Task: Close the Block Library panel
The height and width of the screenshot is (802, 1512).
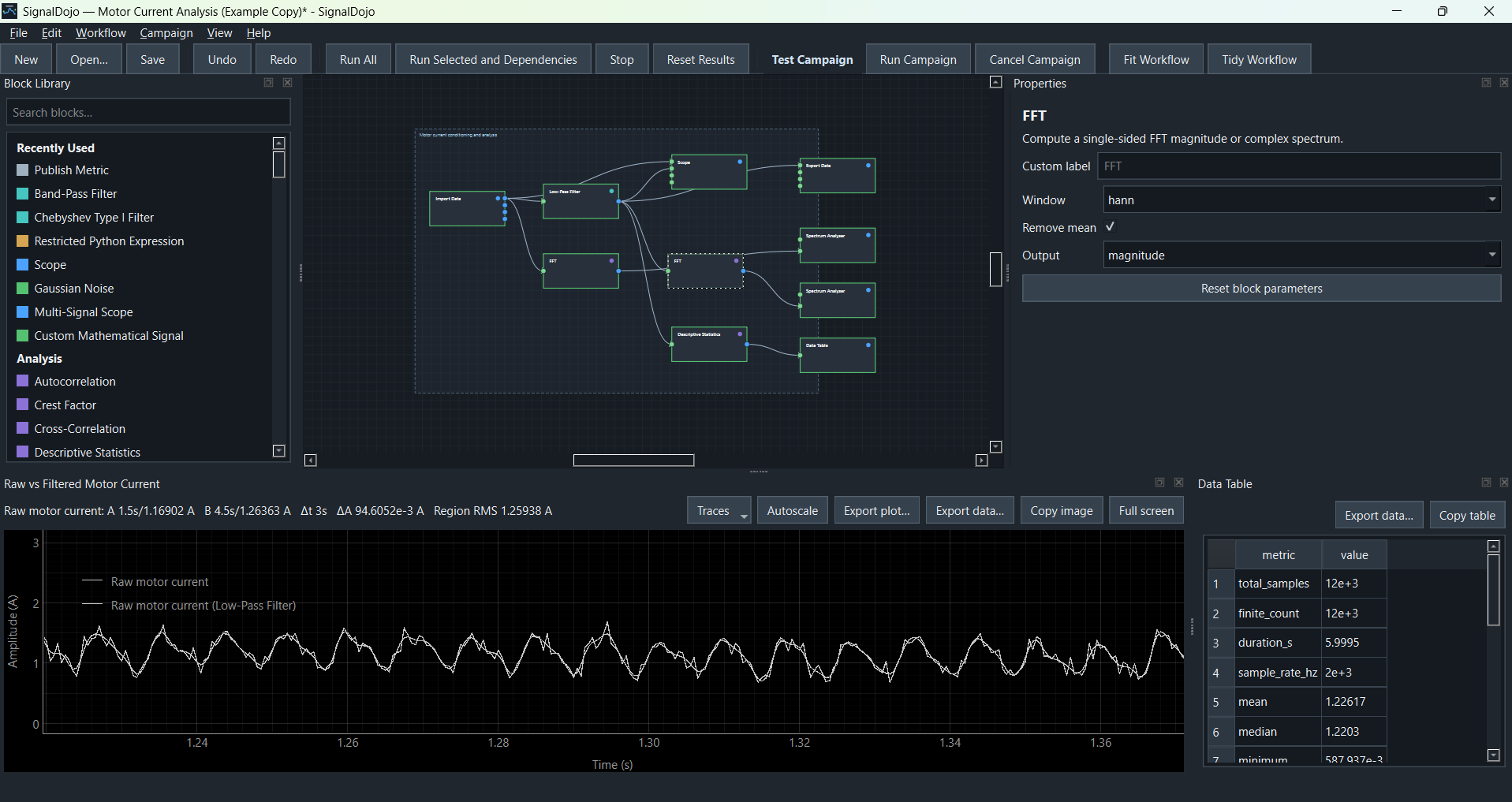Action: [288, 83]
